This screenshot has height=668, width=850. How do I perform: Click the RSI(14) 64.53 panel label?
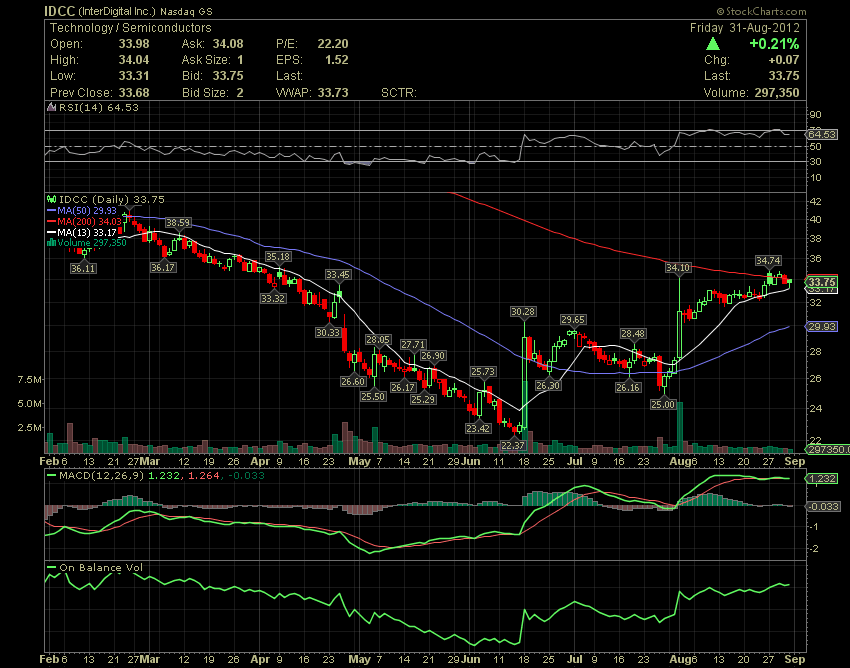[x=99, y=107]
